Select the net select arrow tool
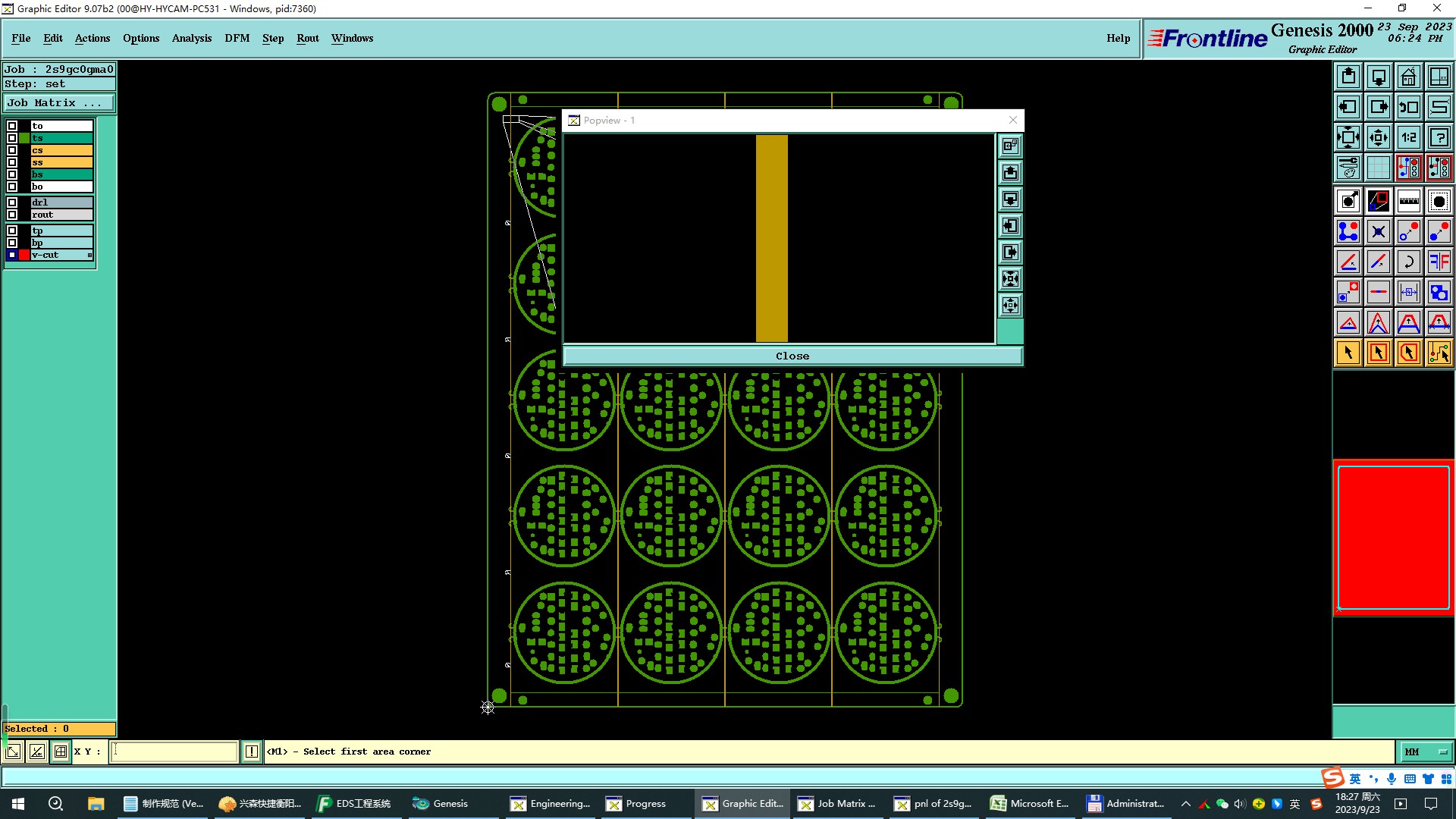This screenshot has width=1456, height=819. click(x=1439, y=353)
